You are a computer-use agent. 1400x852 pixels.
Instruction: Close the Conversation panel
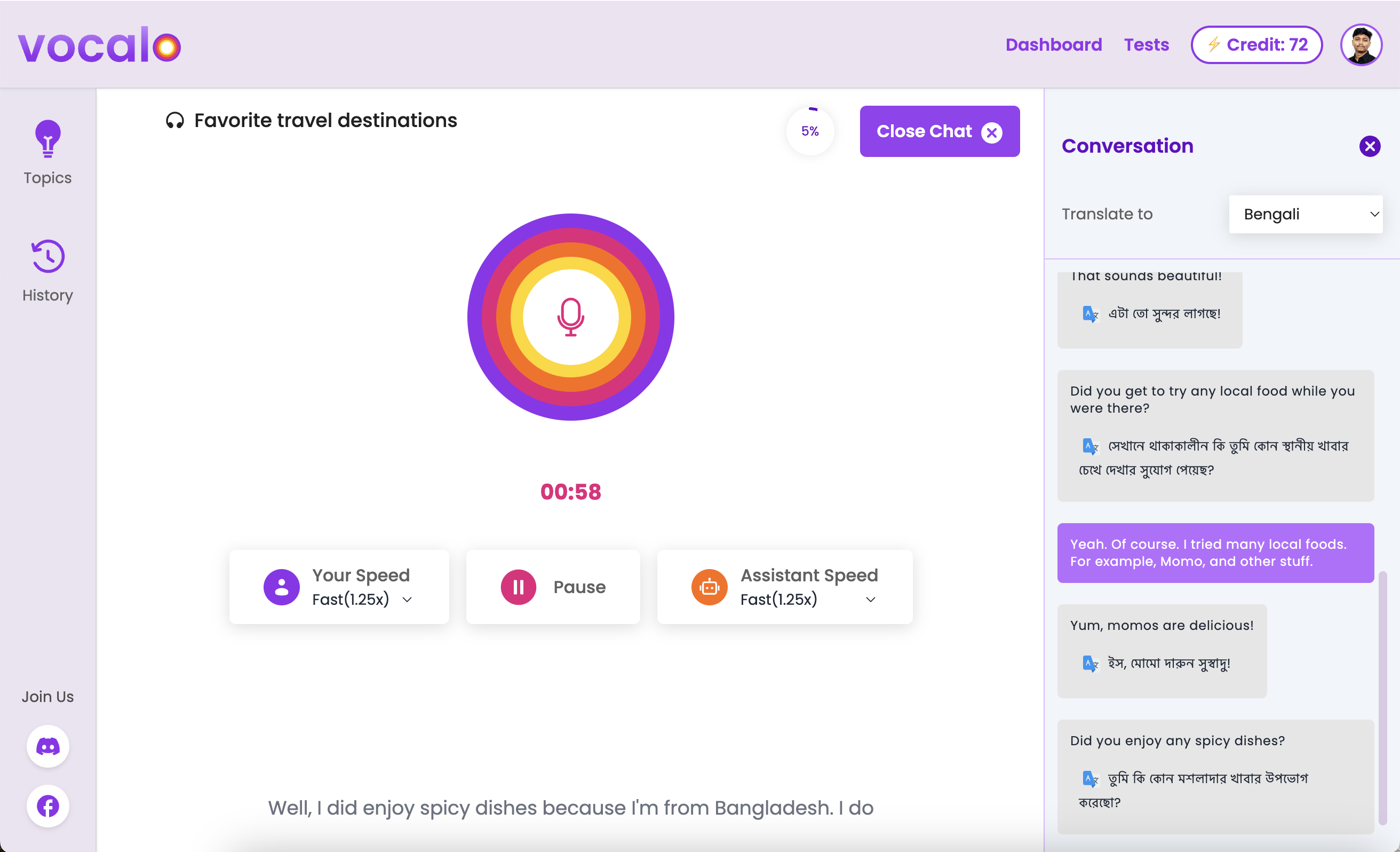click(x=1369, y=146)
